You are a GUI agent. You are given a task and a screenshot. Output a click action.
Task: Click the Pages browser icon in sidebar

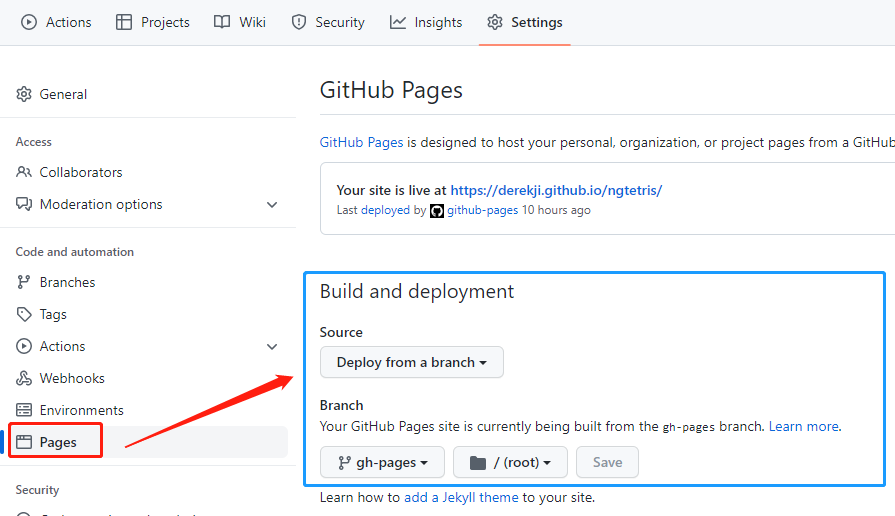point(23,442)
